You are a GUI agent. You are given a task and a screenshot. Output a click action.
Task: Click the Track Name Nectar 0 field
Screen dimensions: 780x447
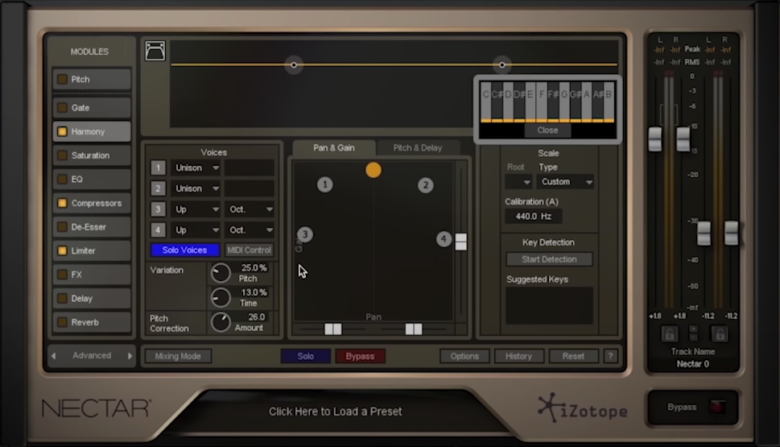(692, 364)
